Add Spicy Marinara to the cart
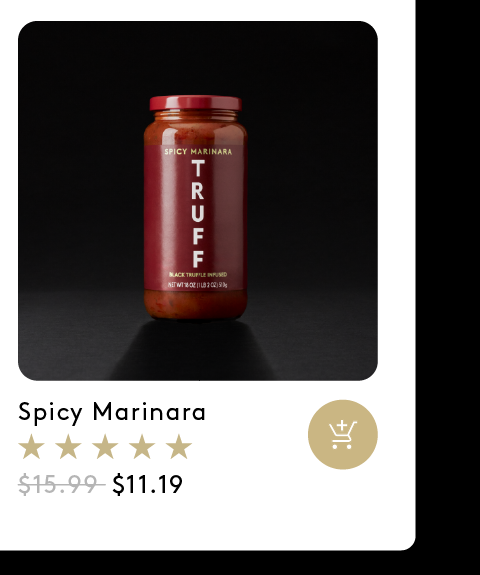The height and width of the screenshot is (575, 480). tap(342, 435)
